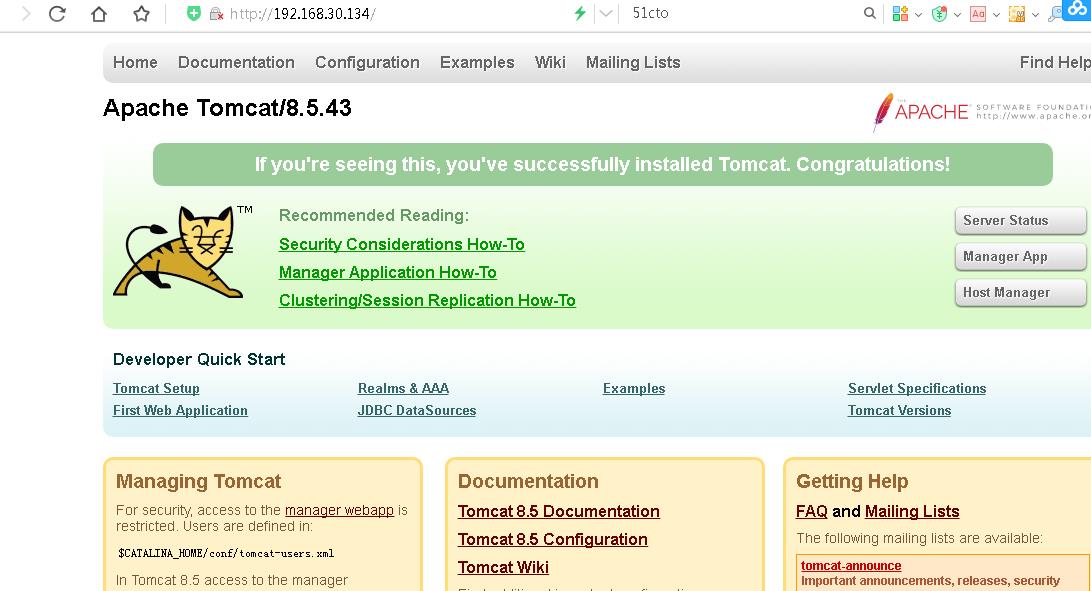Screen dimensions: 1091x591
Task: Open the Tomcat Versions link
Action: pos(899,411)
